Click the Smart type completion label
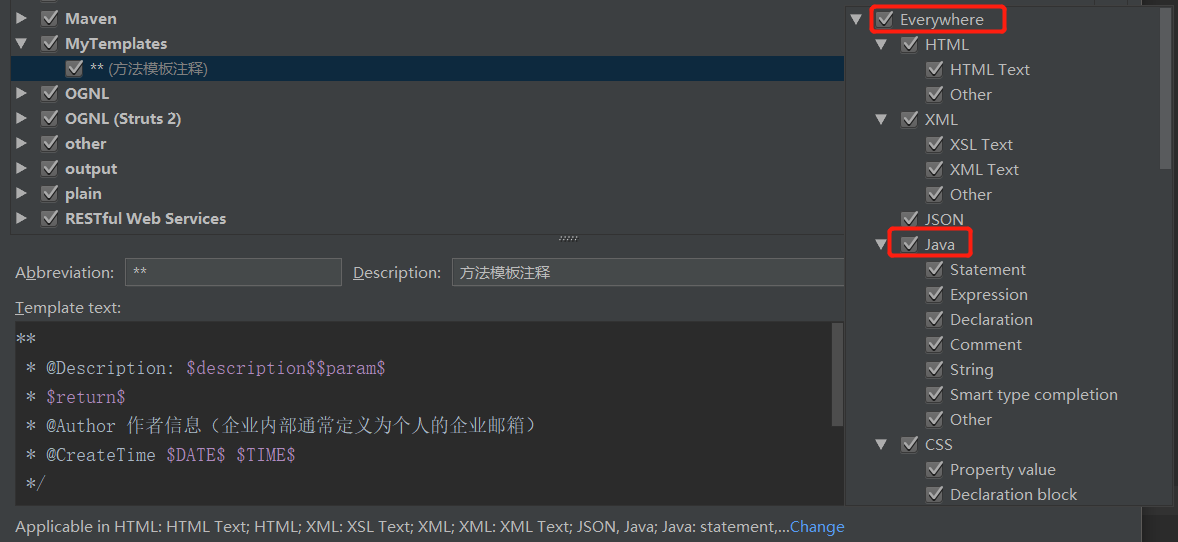The height and width of the screenshot is (542, 1178). (1034, 395)
